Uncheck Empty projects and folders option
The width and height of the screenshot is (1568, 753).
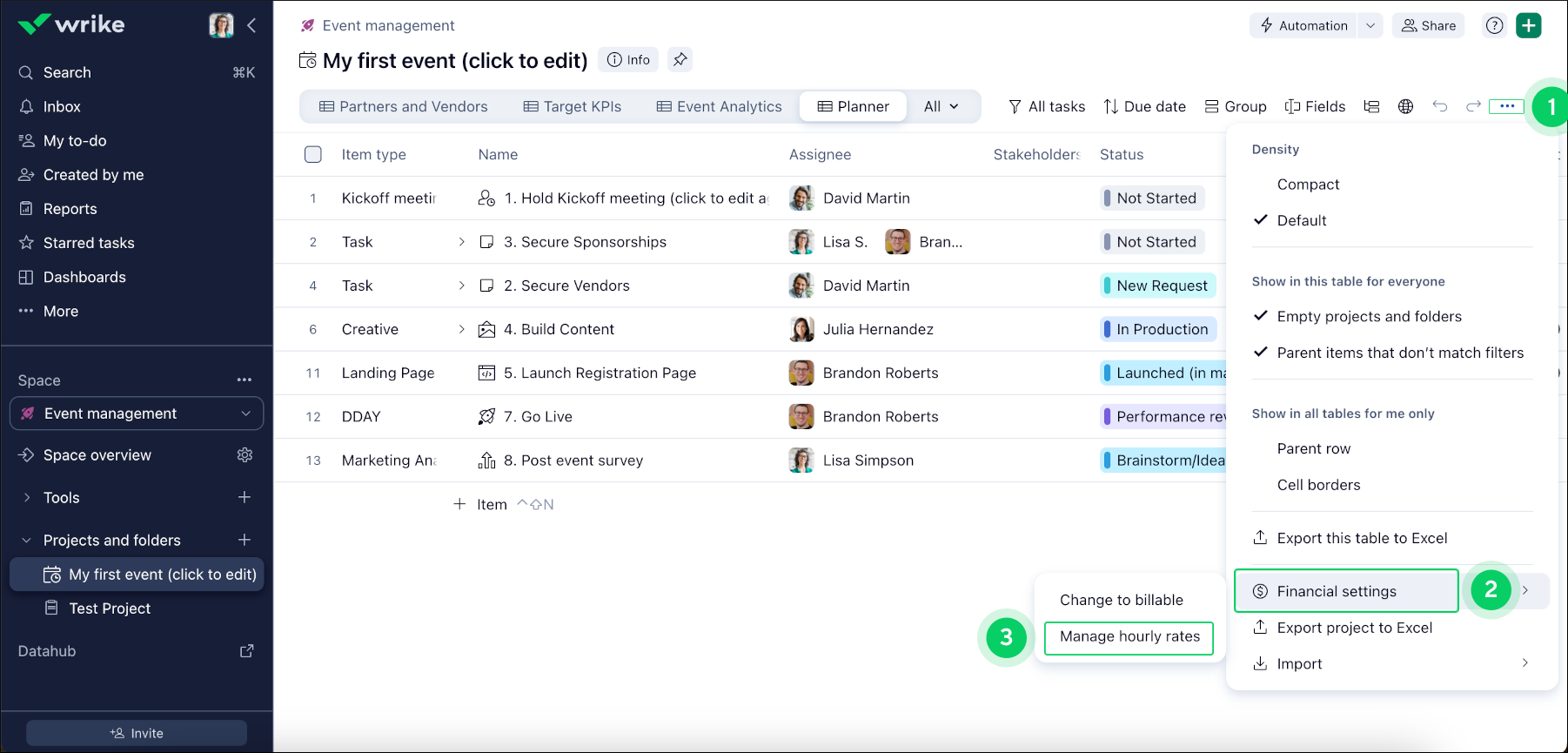coord(1369,317)
